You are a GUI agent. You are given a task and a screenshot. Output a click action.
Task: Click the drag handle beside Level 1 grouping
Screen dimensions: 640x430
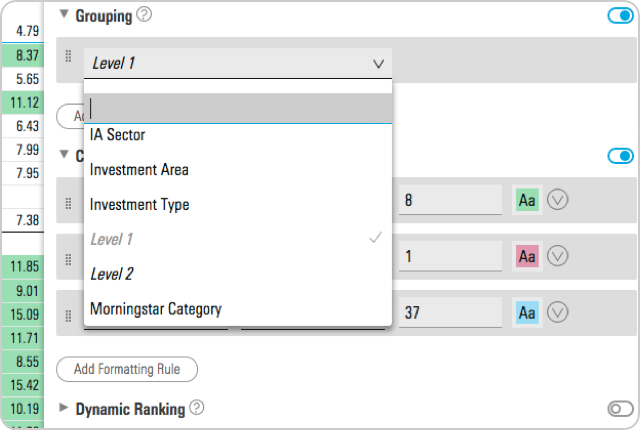68,58
